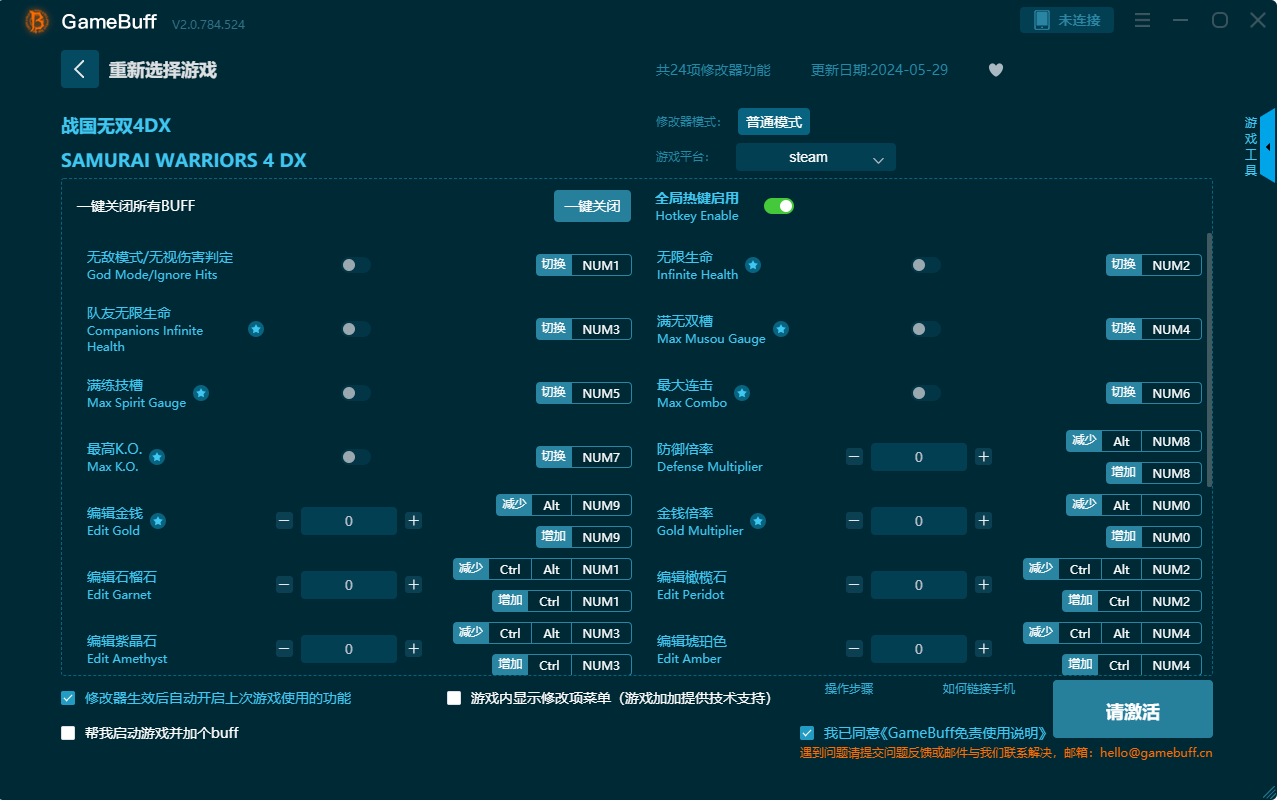The height and width of the screenshot is (800, 1277).
Task: Open the 如何链接手机 link
Action: pyautogui.click(x=979, y=689)
